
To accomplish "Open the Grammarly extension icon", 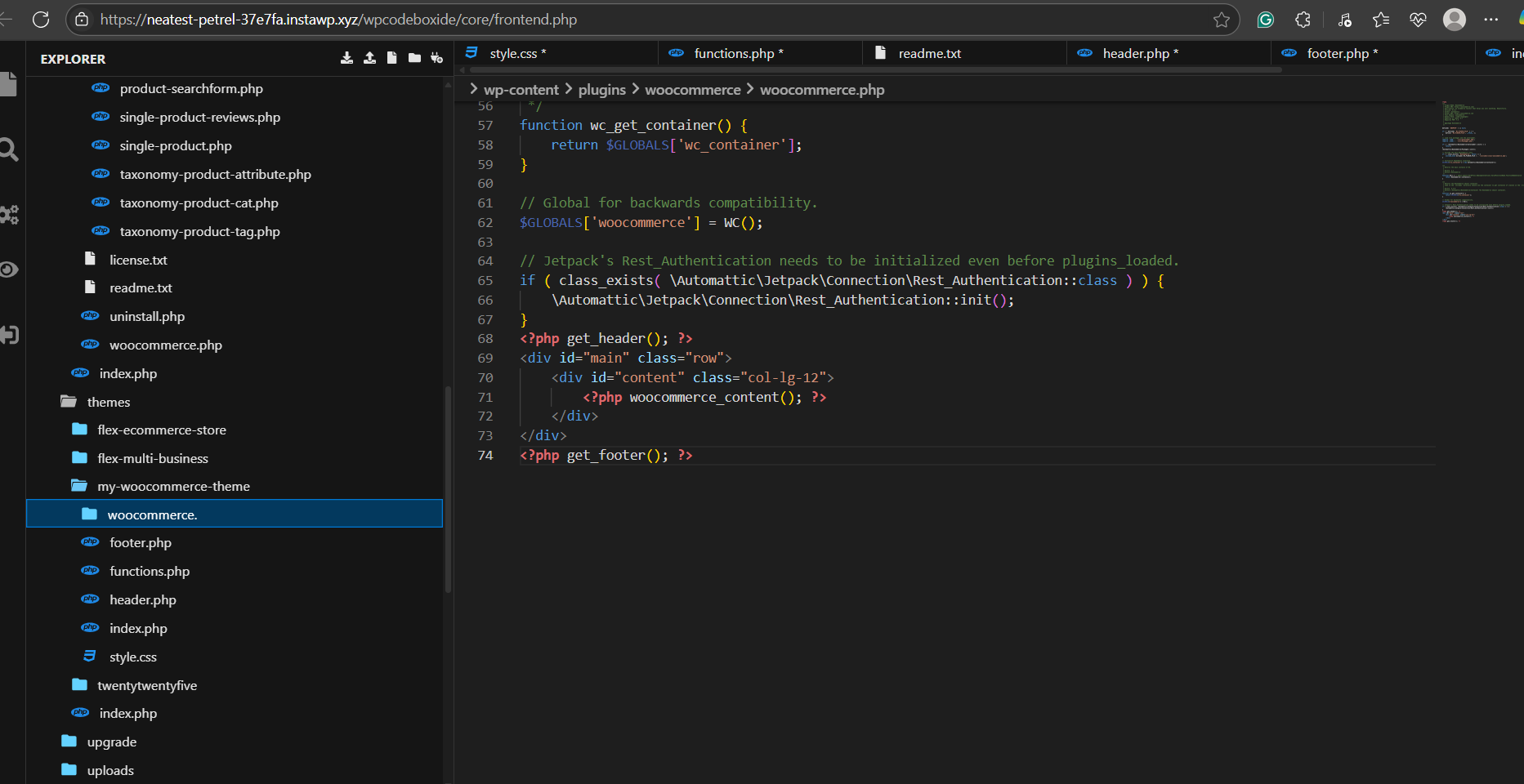I will click(x=1266, y=20).
